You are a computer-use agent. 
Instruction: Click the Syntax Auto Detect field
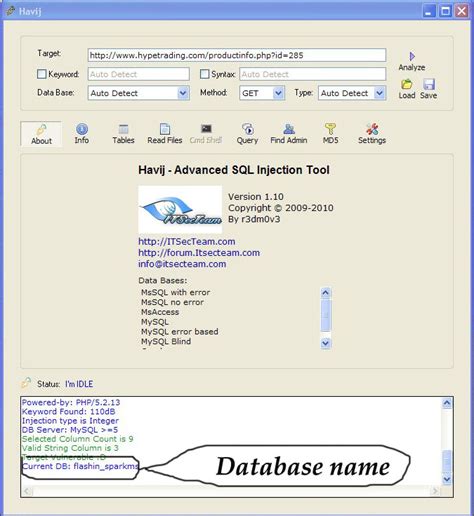point(313,74)
